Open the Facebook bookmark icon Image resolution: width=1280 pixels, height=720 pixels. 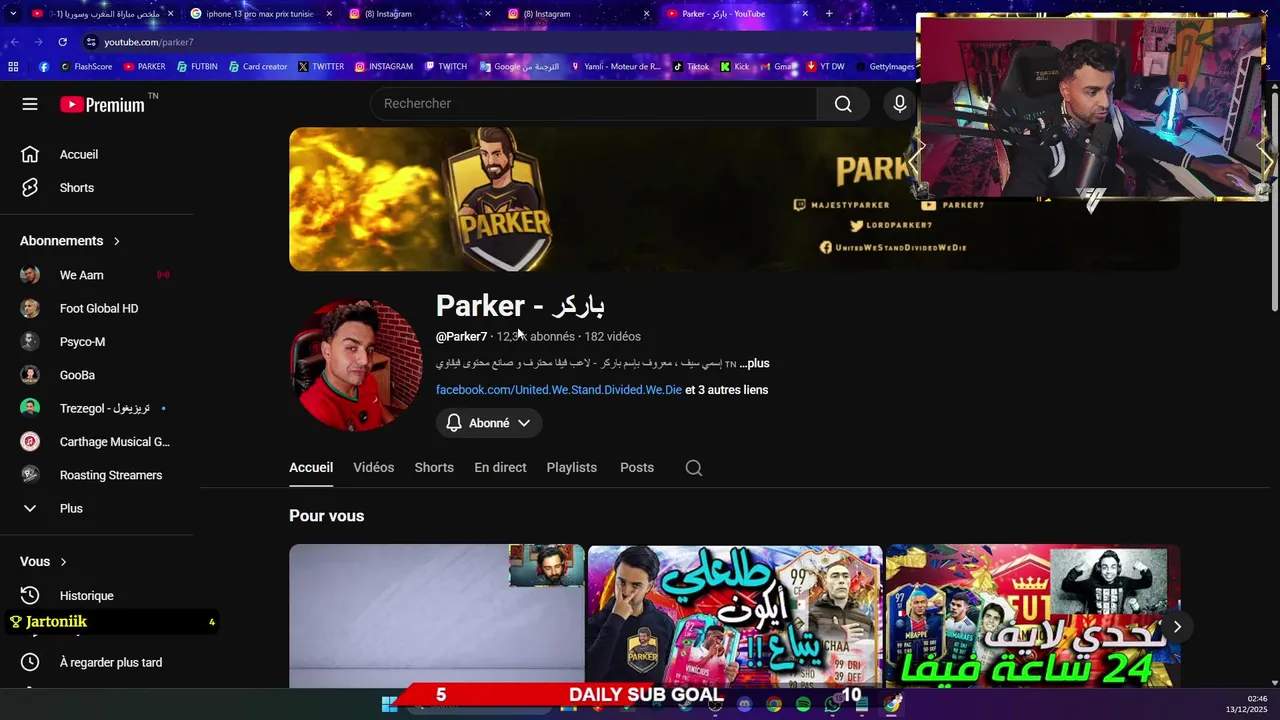tap(44, 67)
